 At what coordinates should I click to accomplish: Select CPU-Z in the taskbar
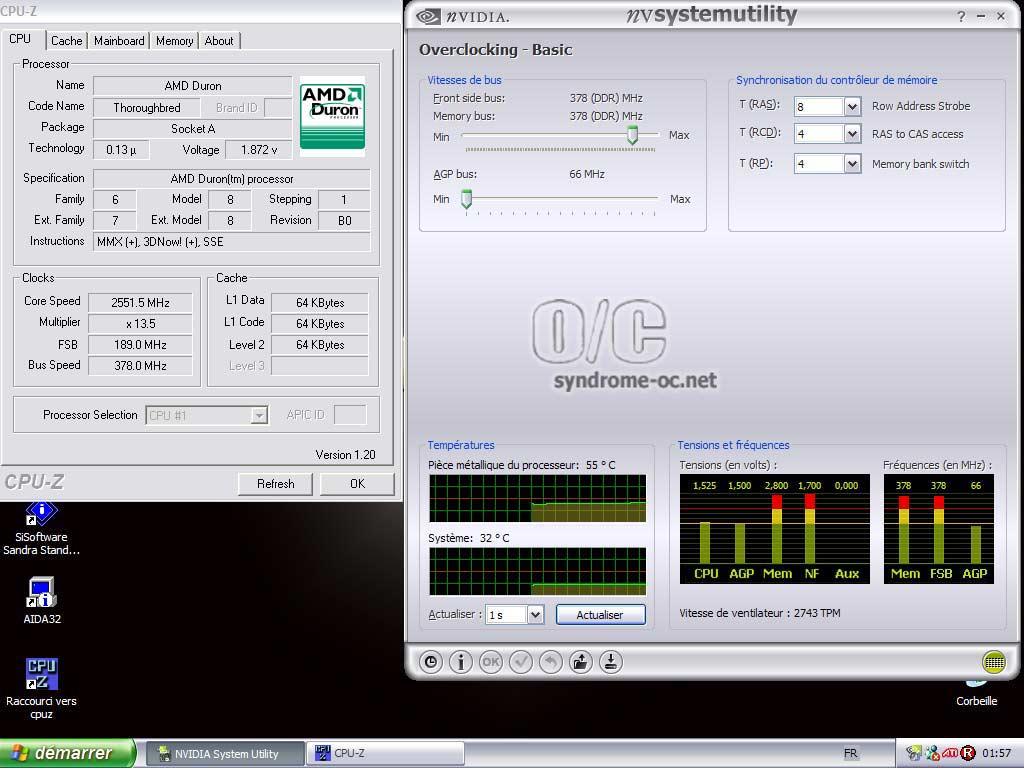click(387, 754)
